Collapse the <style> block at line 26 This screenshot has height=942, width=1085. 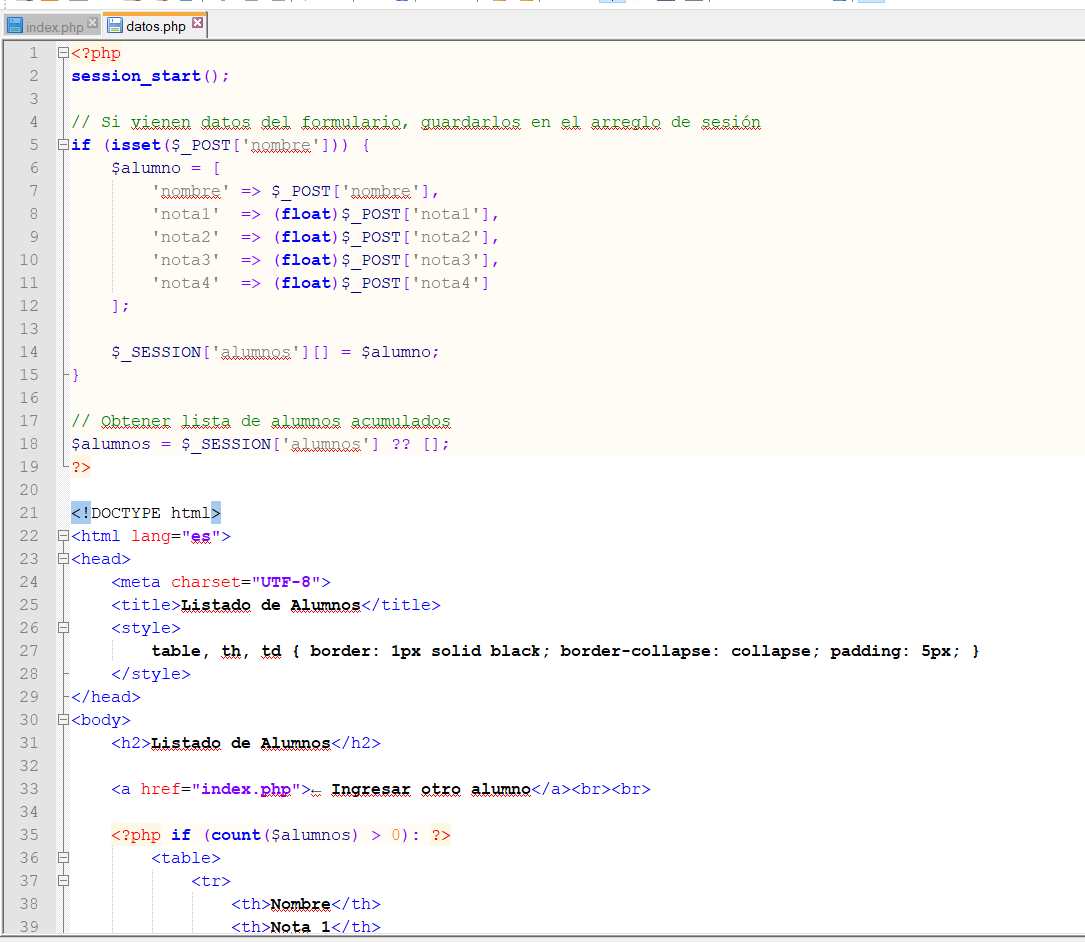pos(64,628)
